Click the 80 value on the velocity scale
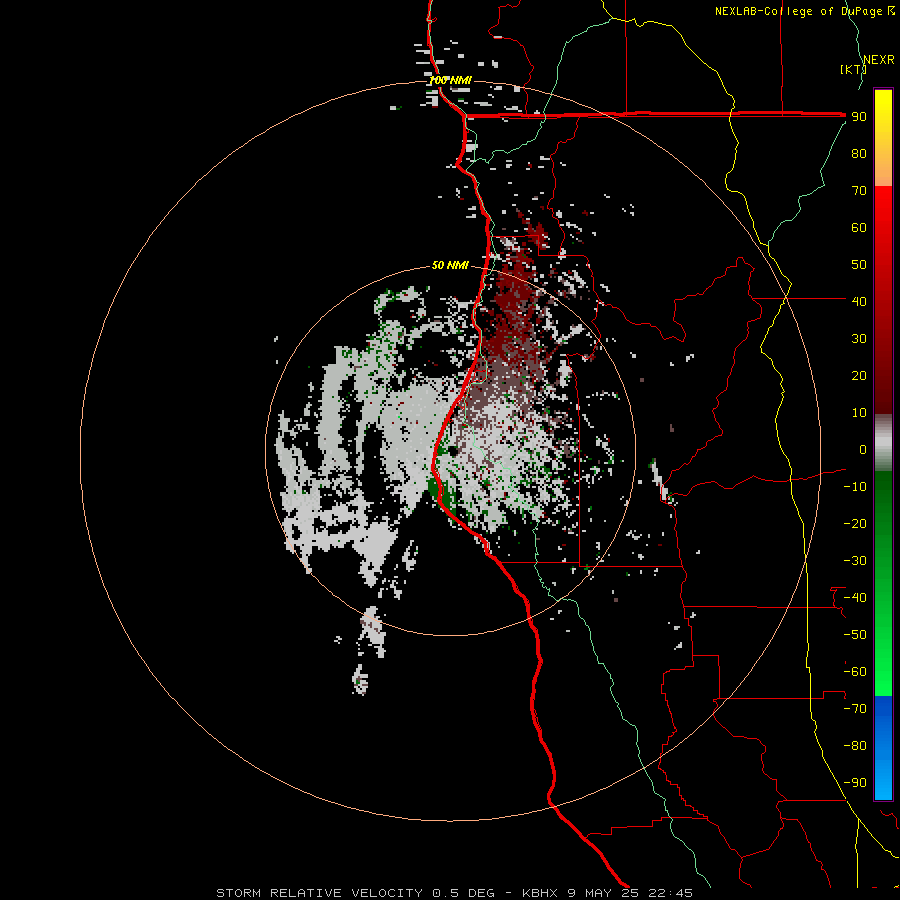The image size is (900, 900). pyautogui.click(x=859, y=154)
